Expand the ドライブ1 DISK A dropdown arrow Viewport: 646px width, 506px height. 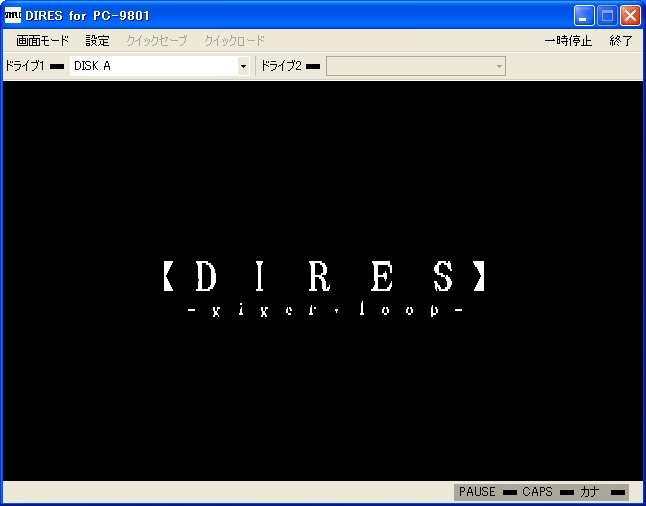click(x=243, y=66)
